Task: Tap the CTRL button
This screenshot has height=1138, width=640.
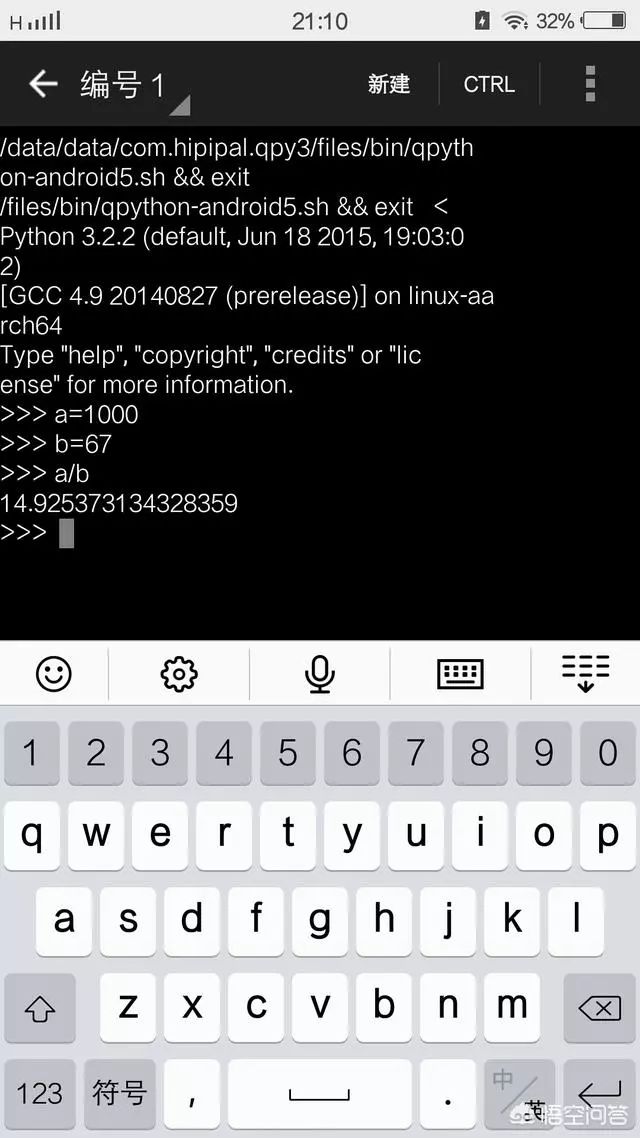Action: click(489, 84)
